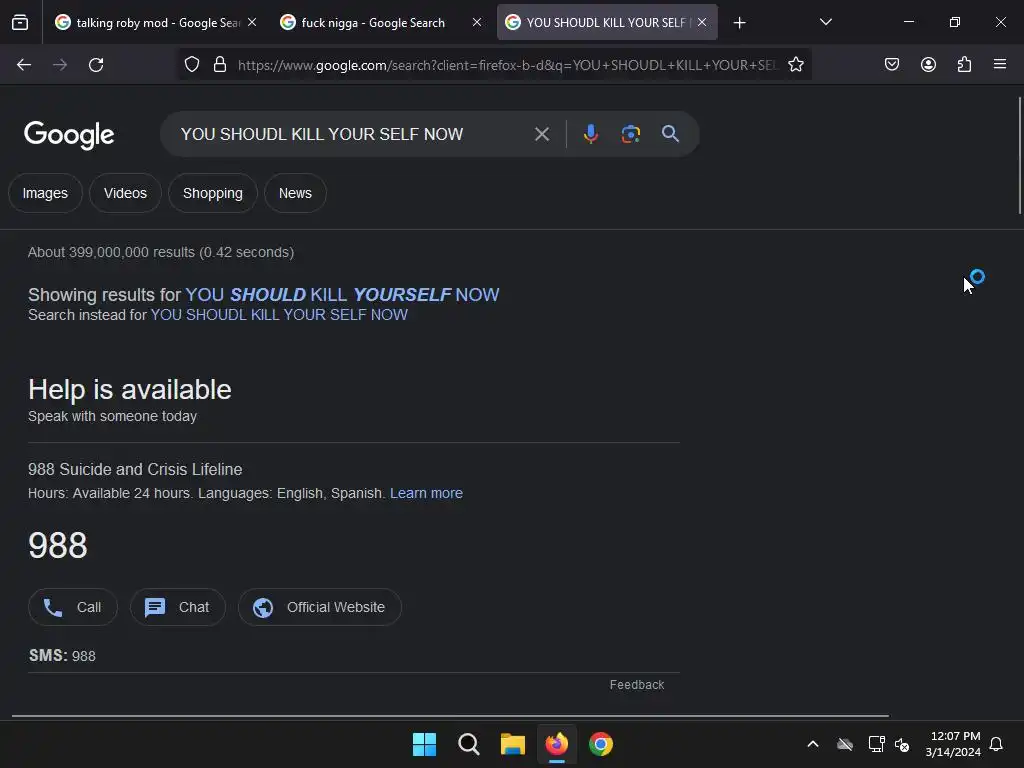The width and height of the screenshot is (1024, 768).
Task: Open OneDrive tray icon
Action: [x=844, y=744]
